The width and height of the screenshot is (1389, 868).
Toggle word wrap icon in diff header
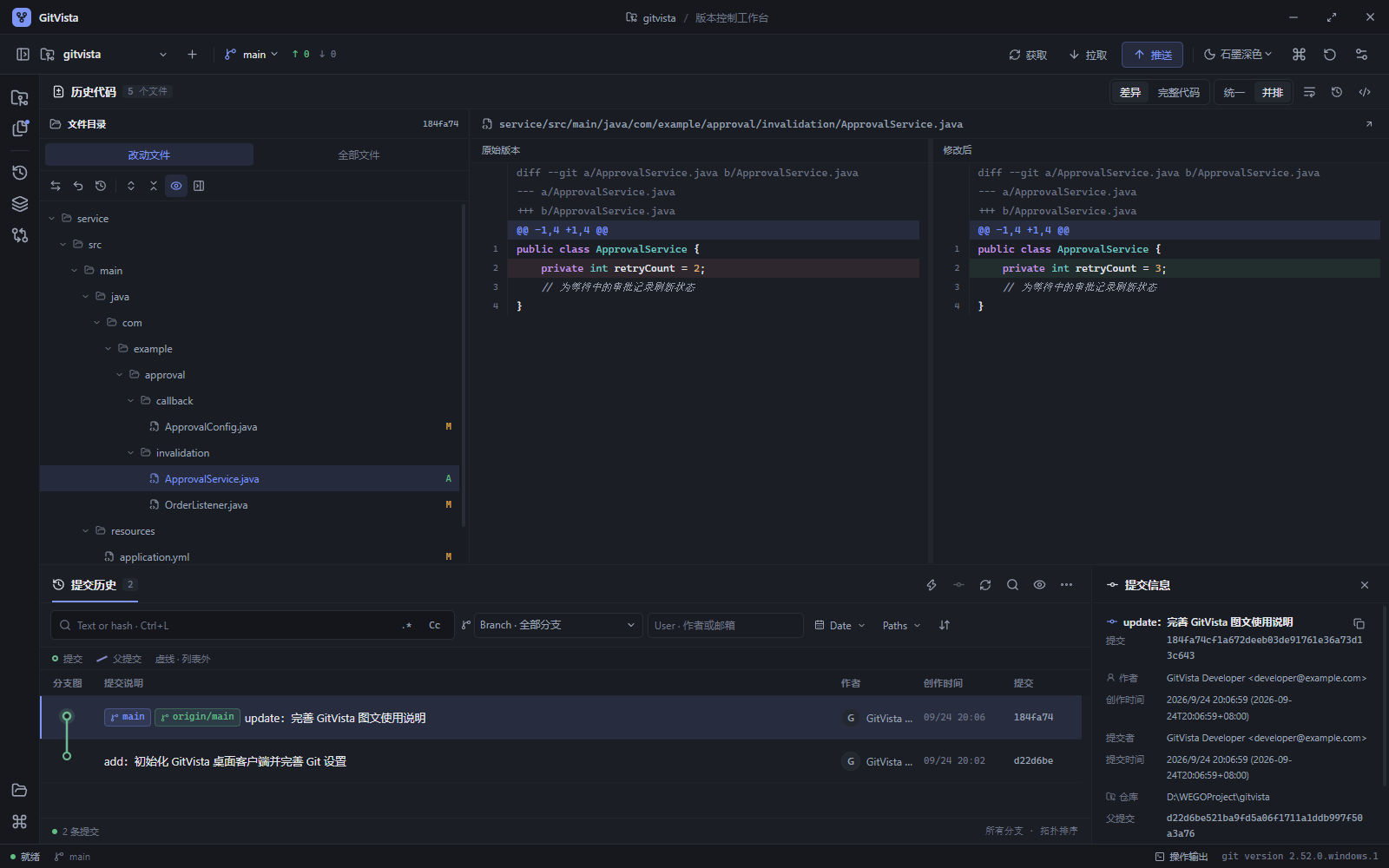1309,92
